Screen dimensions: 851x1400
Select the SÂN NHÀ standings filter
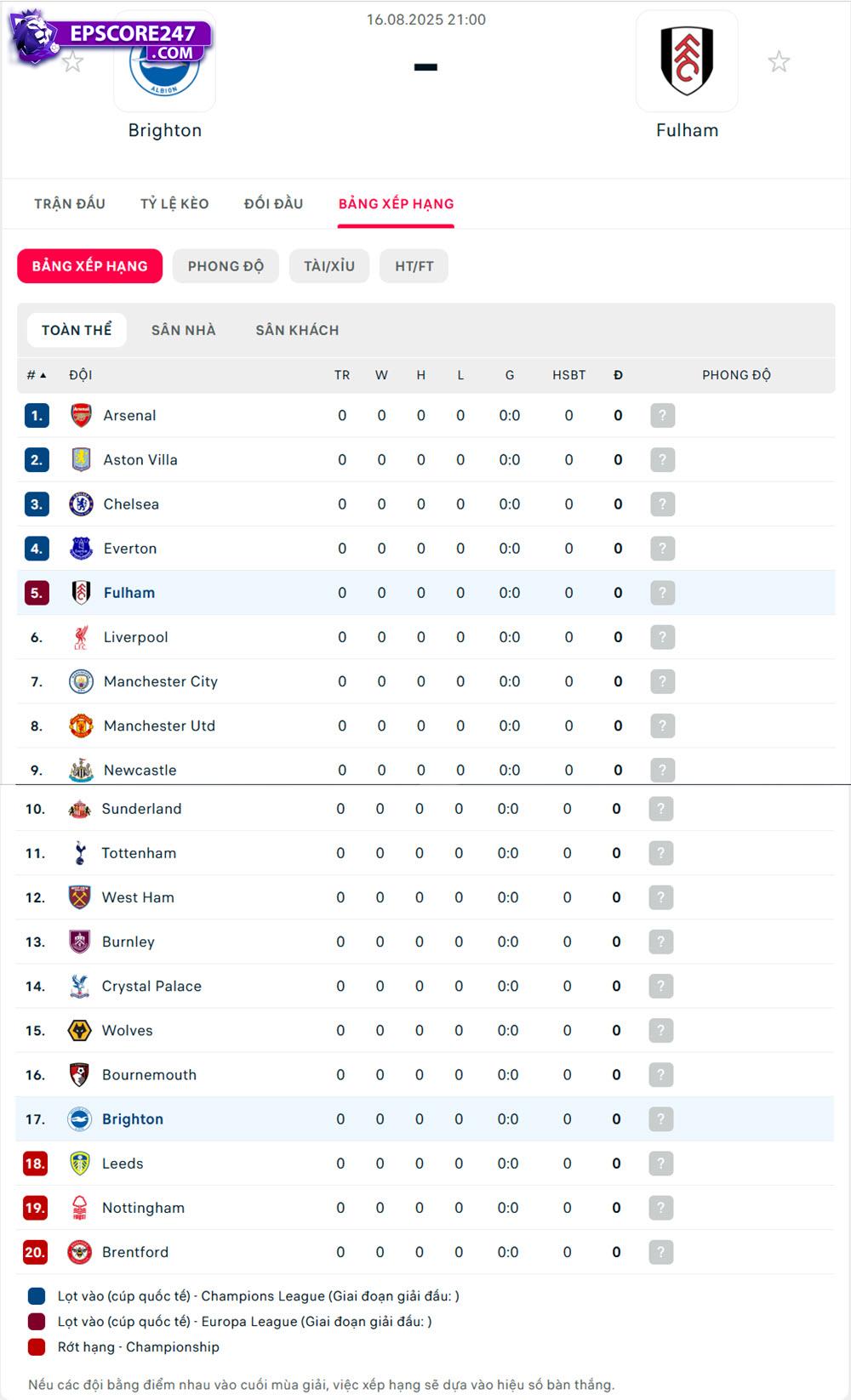(183, 330)
